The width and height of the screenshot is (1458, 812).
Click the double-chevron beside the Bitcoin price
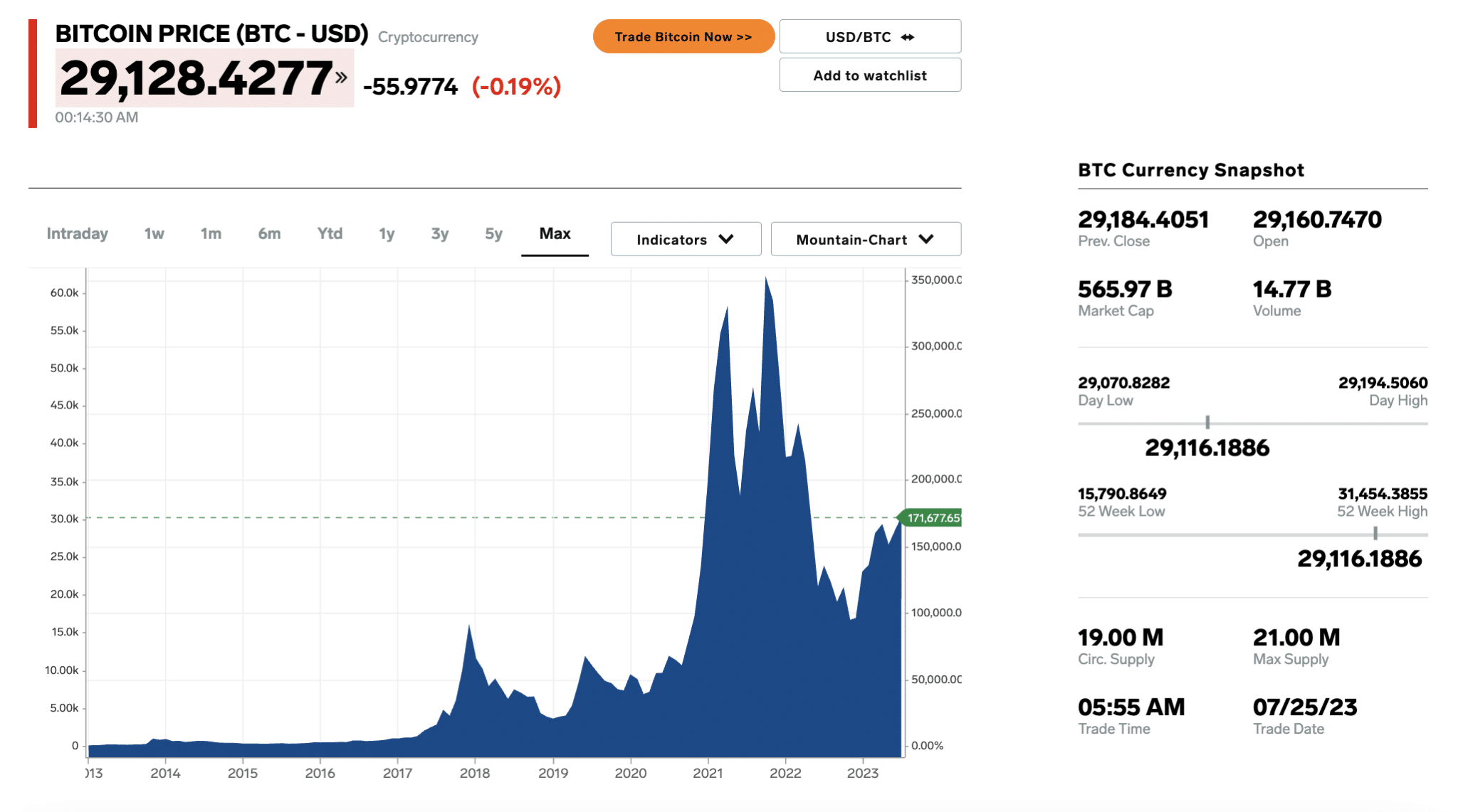342,77
